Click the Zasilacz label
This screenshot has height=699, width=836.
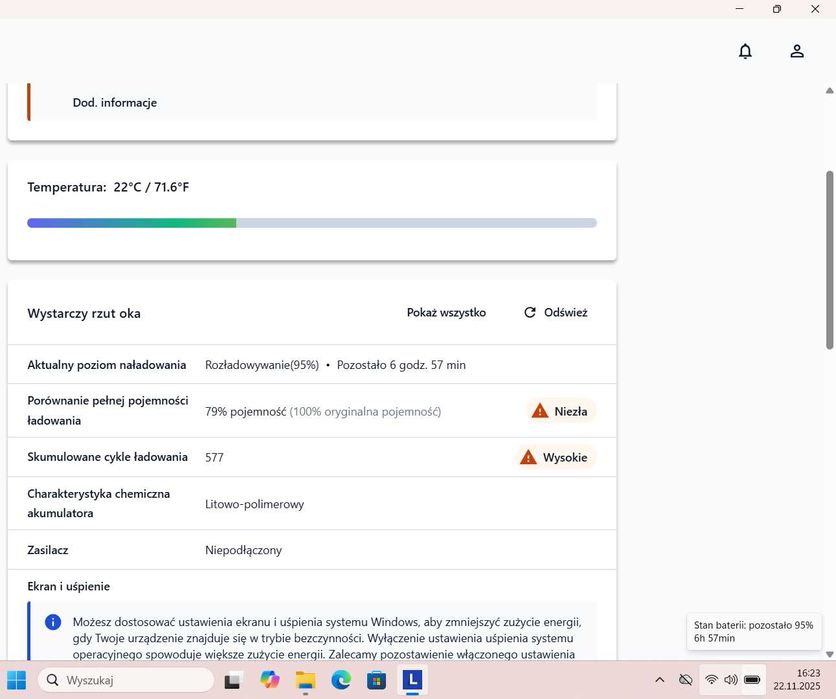tap(47, 550)
